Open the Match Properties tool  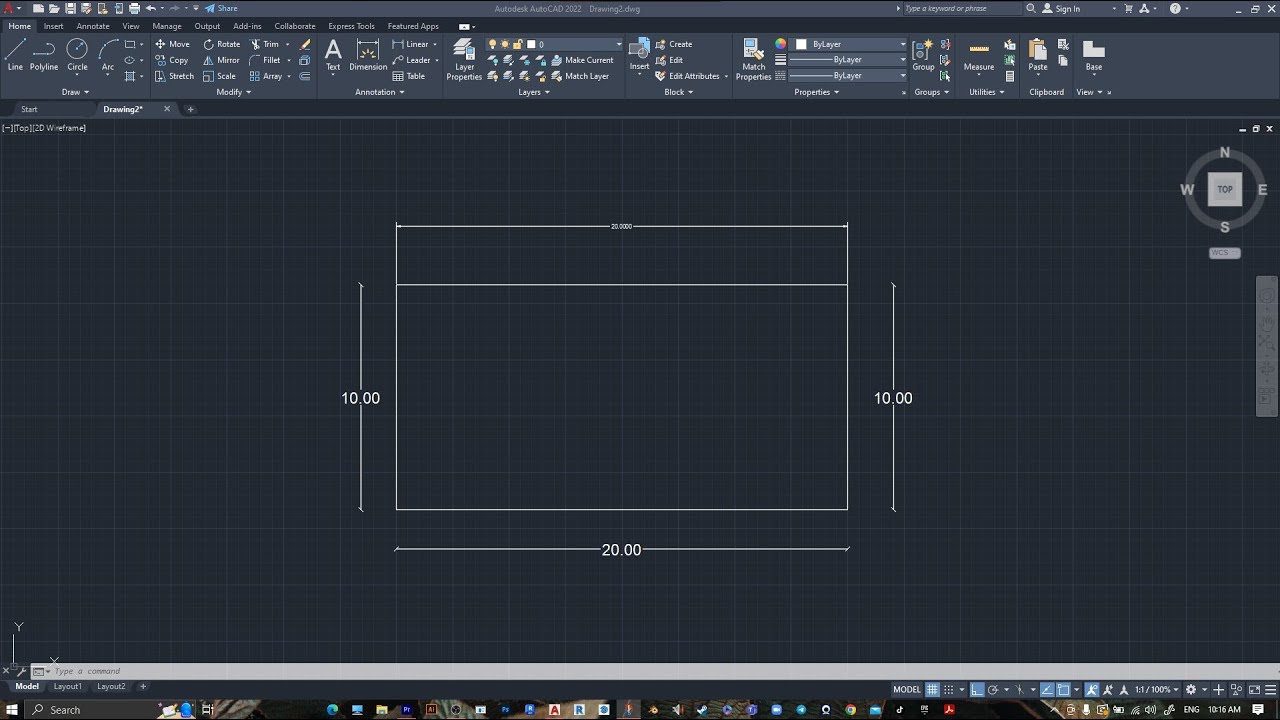pos(753,60)
